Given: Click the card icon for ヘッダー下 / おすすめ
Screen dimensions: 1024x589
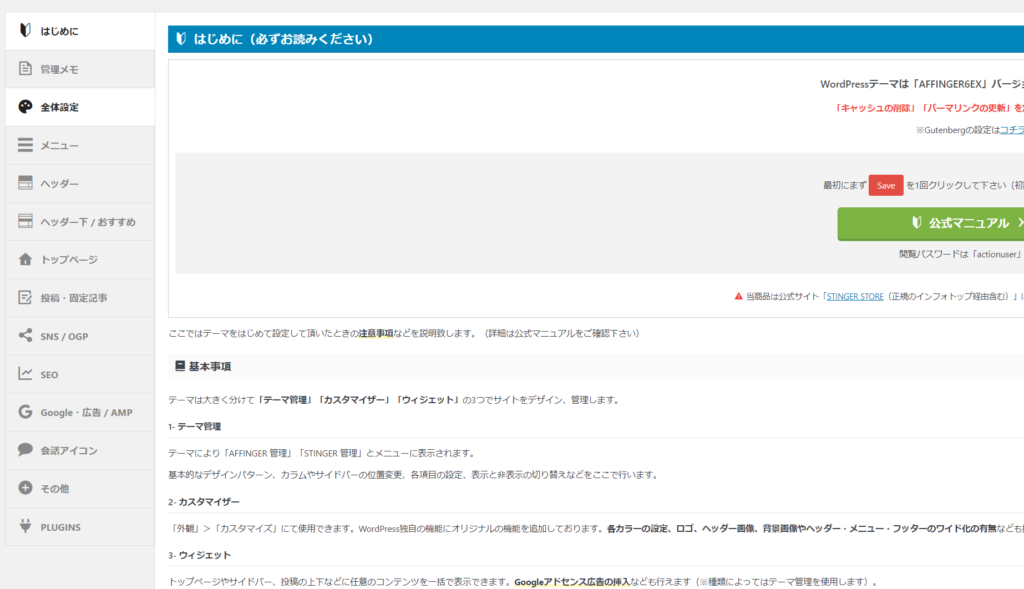Looking at the screenshot, I should [x=25, y=221].
